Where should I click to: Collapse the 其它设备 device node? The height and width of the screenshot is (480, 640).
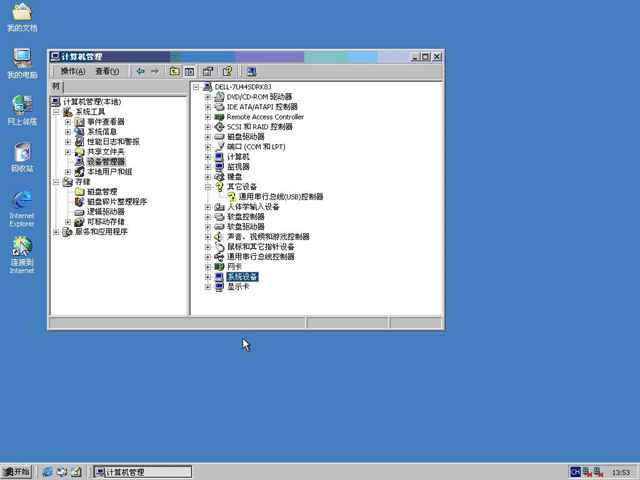(208, 187)
